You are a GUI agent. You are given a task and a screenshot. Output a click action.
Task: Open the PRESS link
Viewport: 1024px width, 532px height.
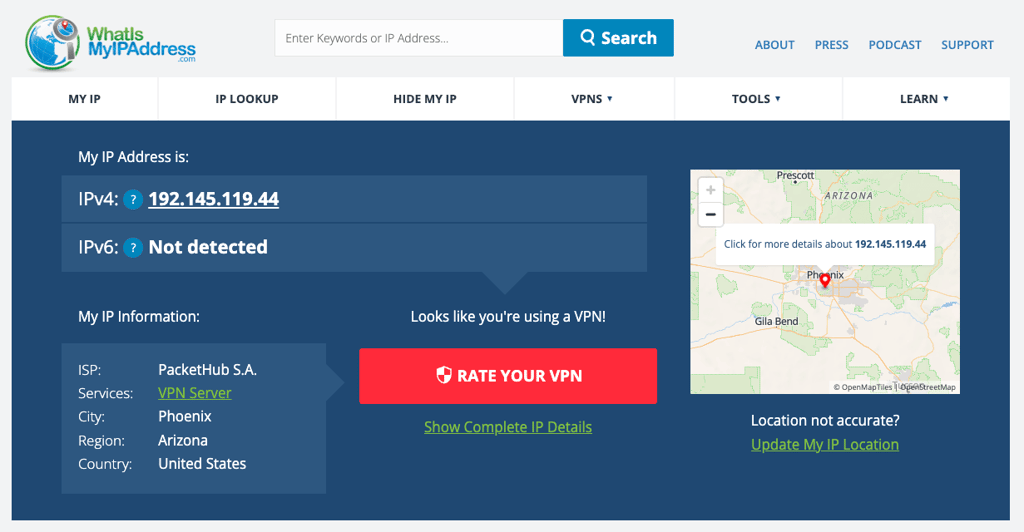tap(831, 45)
